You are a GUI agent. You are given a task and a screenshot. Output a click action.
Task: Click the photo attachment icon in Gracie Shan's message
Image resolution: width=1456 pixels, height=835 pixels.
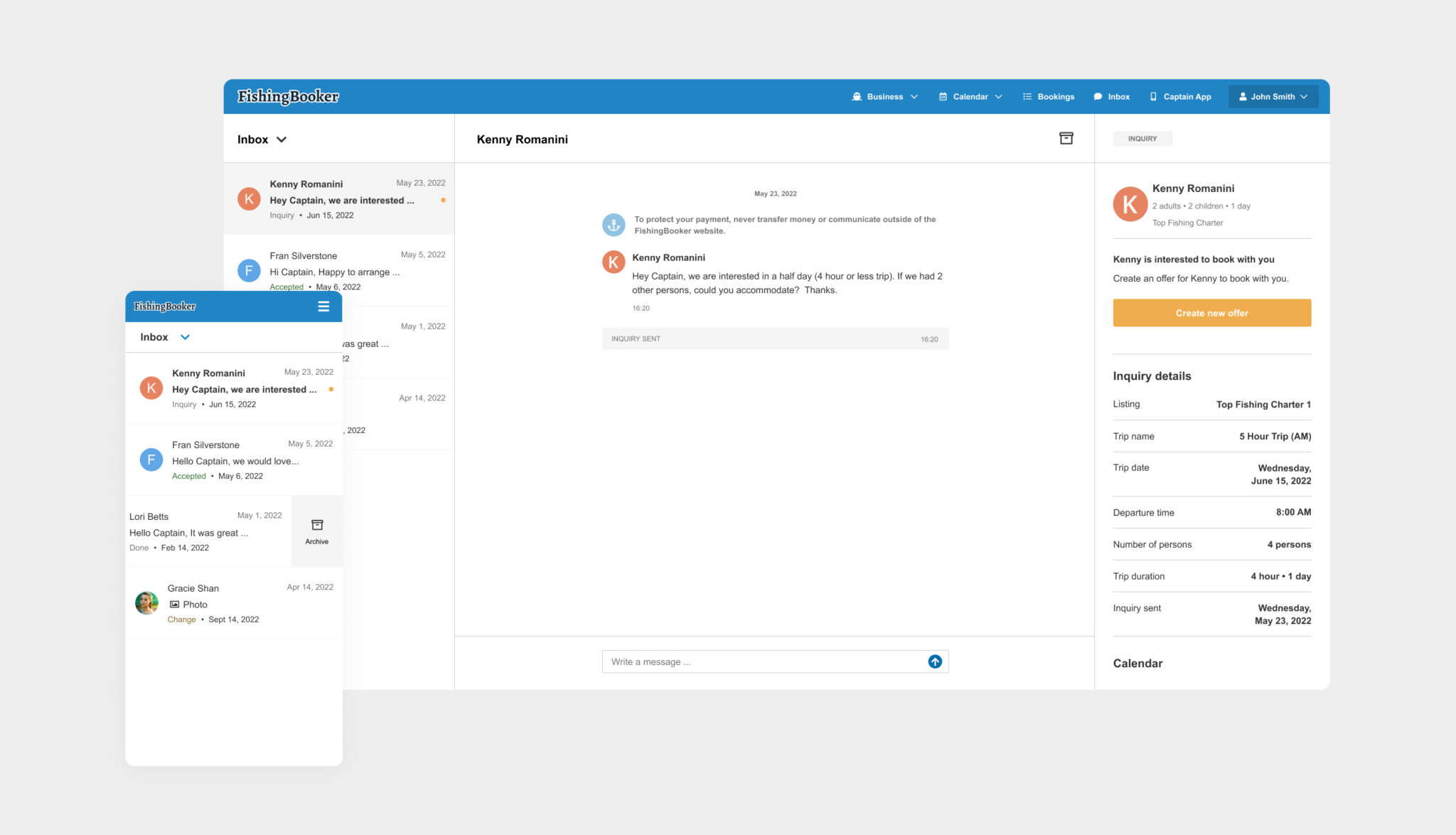(174, 604)
